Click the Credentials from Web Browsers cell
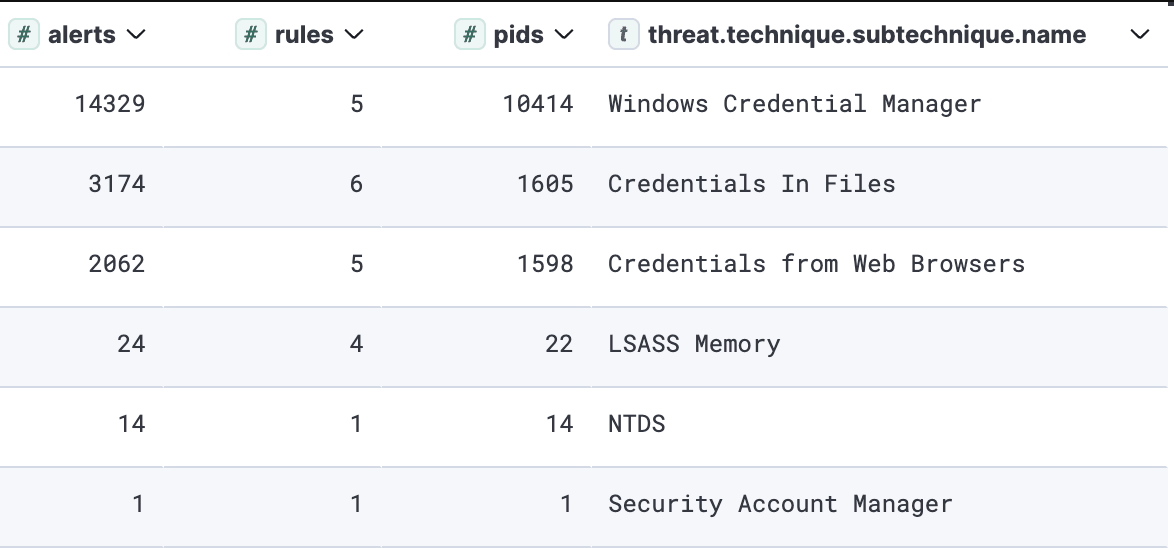1174x548 pixels. [816, 264]
